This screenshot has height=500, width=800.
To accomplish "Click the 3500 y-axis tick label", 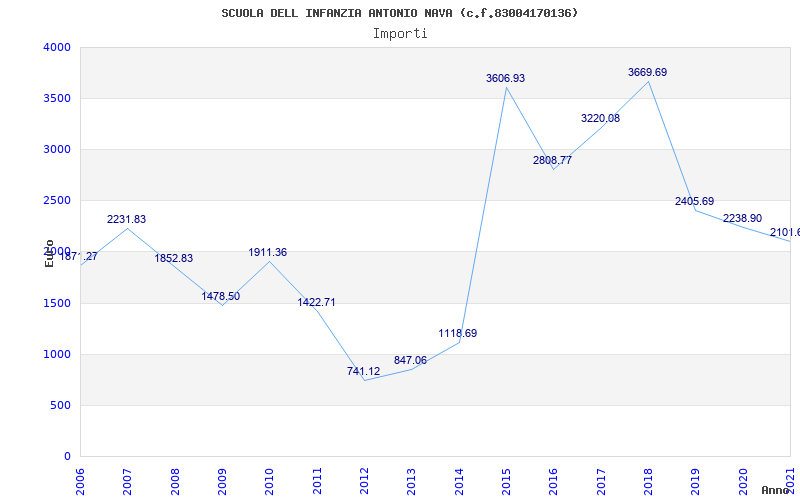I will 56,98.
